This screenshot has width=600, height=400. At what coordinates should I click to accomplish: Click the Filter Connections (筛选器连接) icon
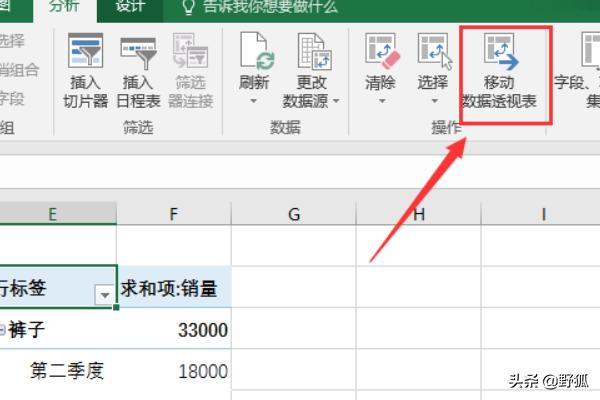(190, 50)
